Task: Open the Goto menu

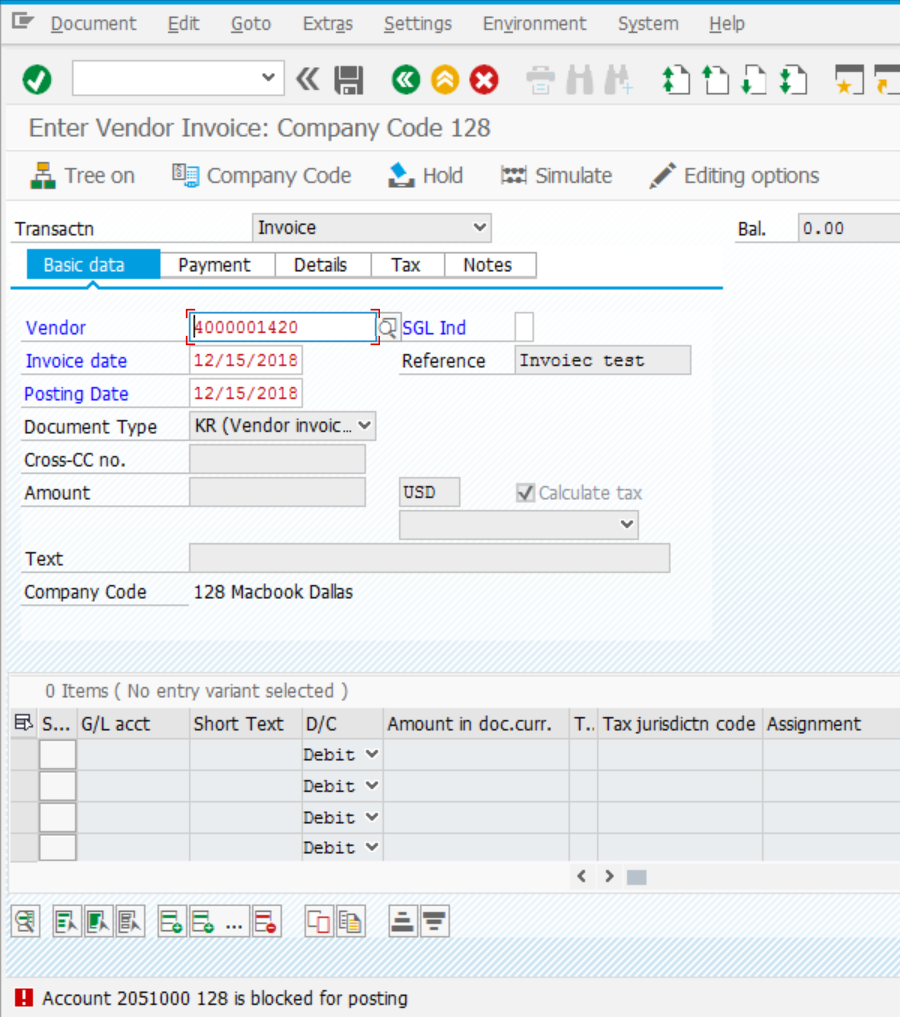Action: click(x=251, y=23)
